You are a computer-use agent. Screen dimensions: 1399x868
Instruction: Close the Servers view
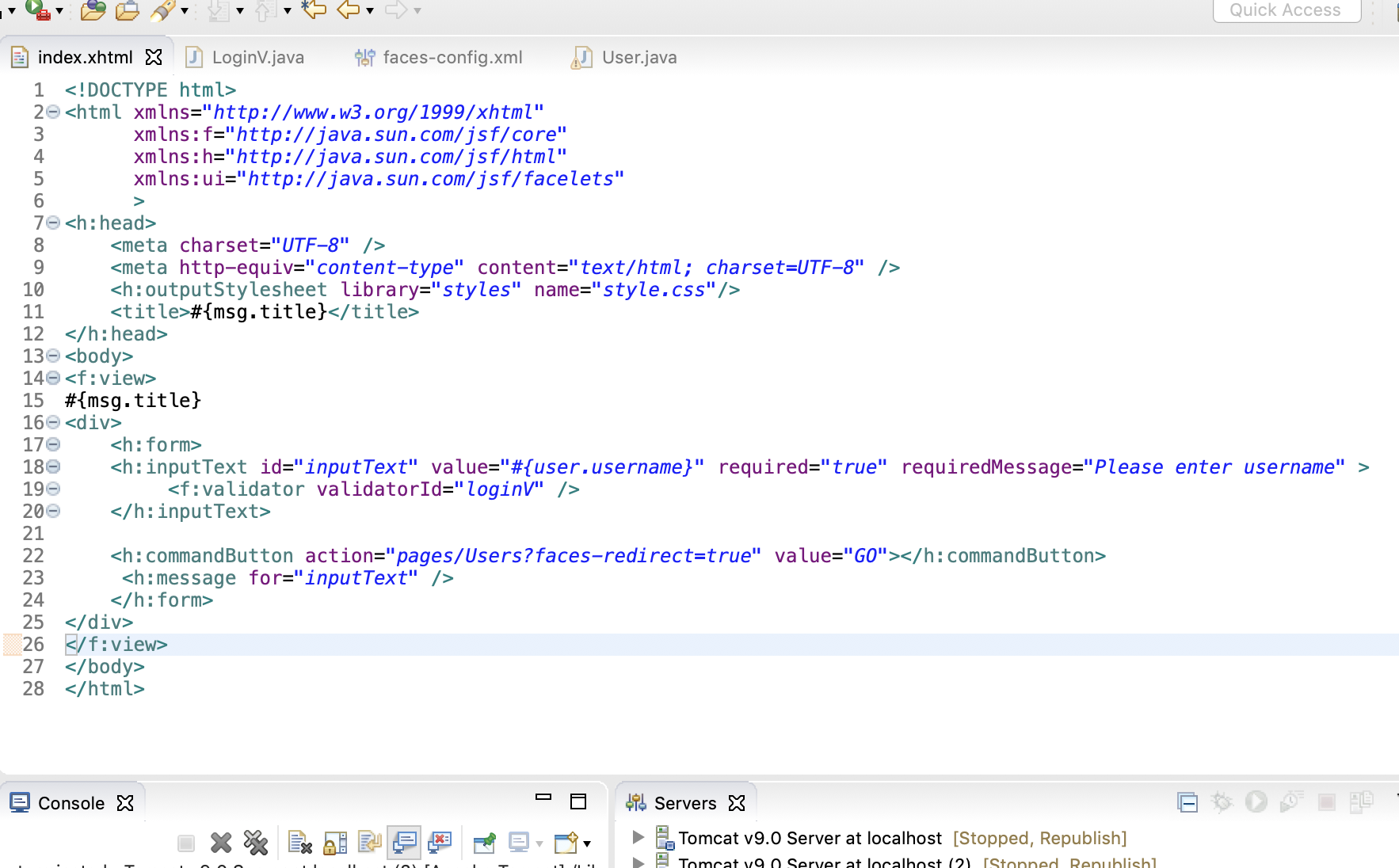coord(737,803)
